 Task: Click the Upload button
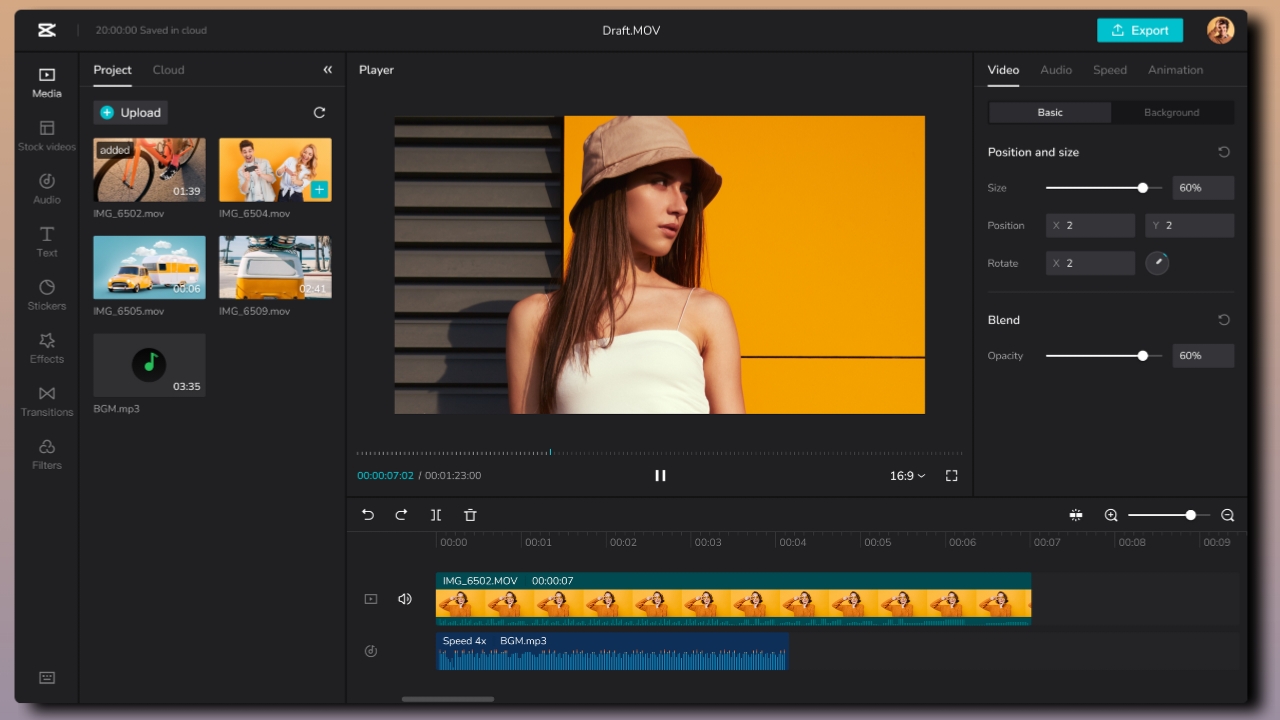[130, 113]
